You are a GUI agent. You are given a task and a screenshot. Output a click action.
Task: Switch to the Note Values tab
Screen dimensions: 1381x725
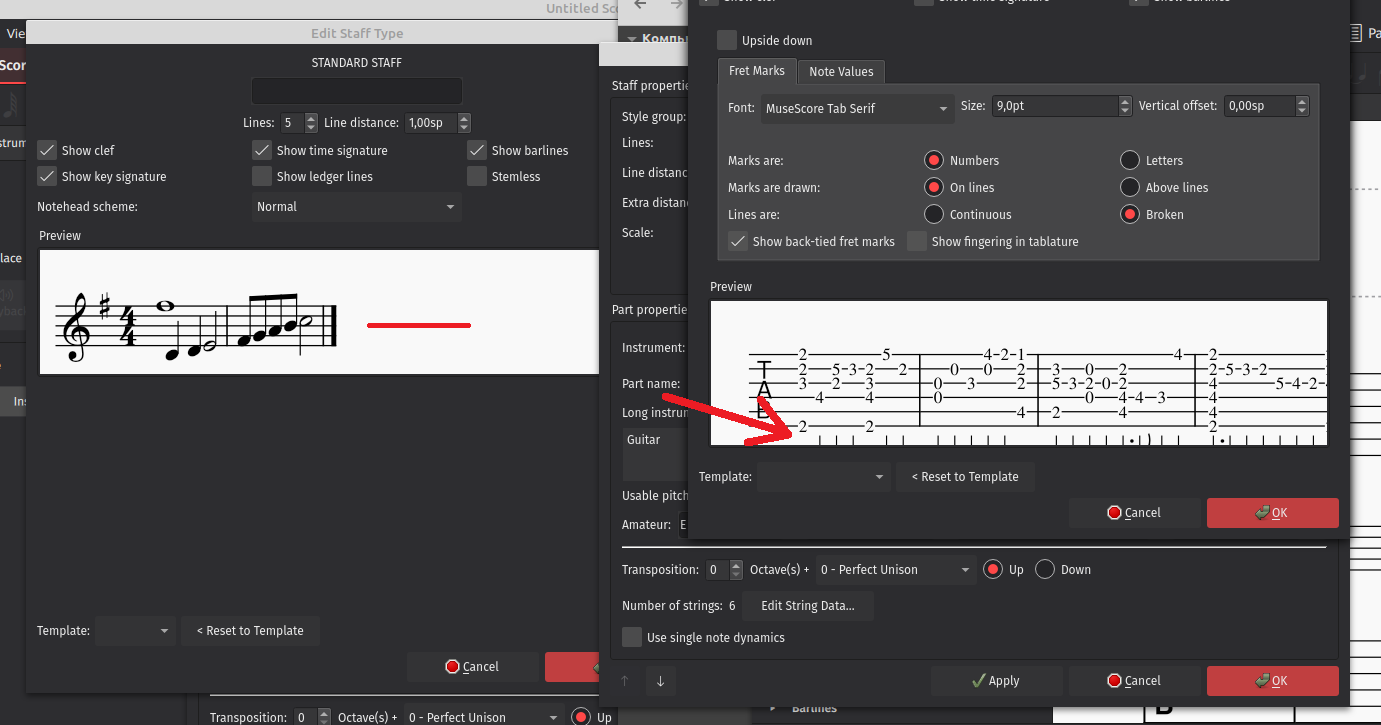coord(841,72)
